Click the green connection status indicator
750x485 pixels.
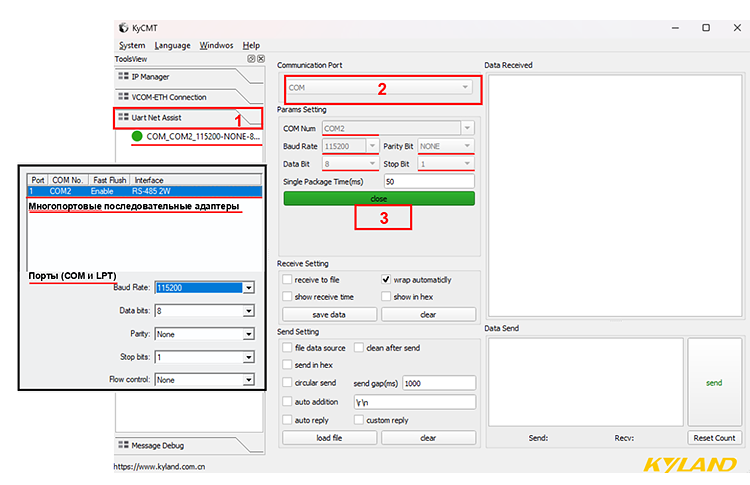click(x=137, y=136)
